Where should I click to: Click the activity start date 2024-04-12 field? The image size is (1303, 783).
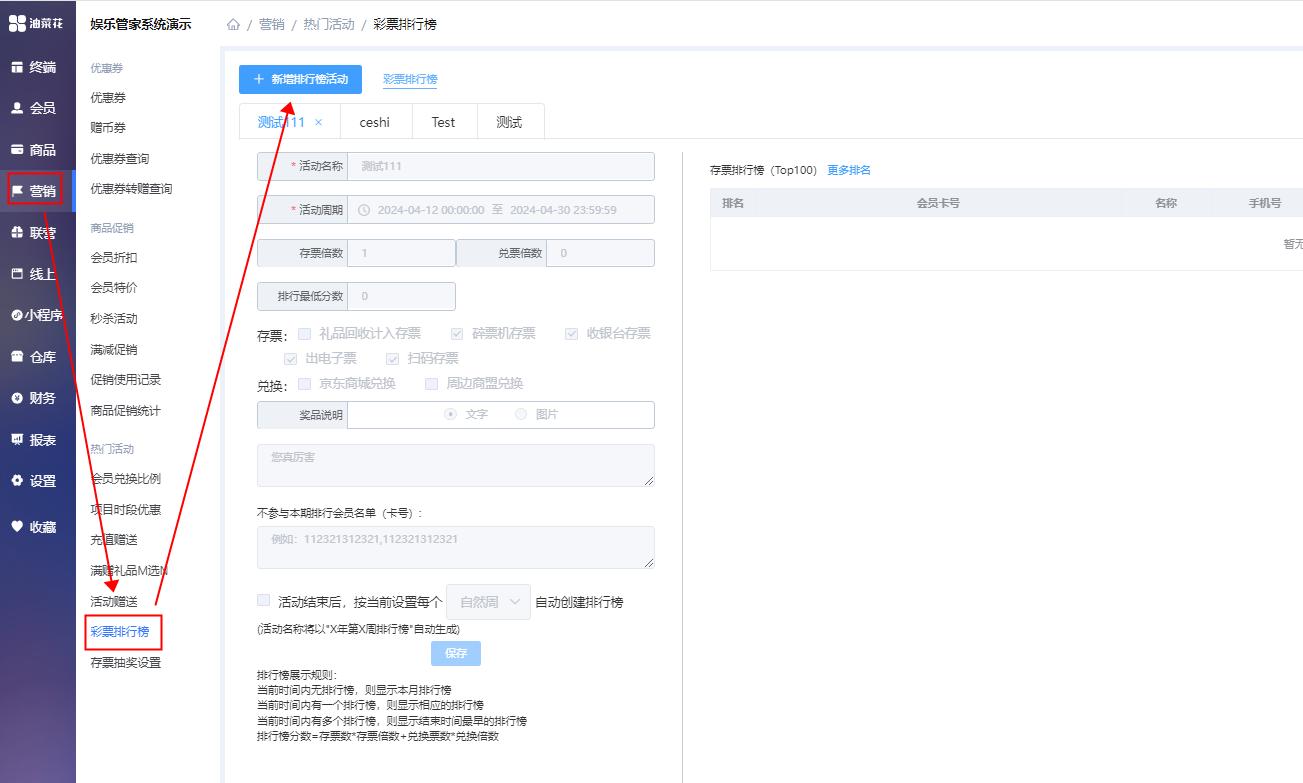[x=431, y=210]
